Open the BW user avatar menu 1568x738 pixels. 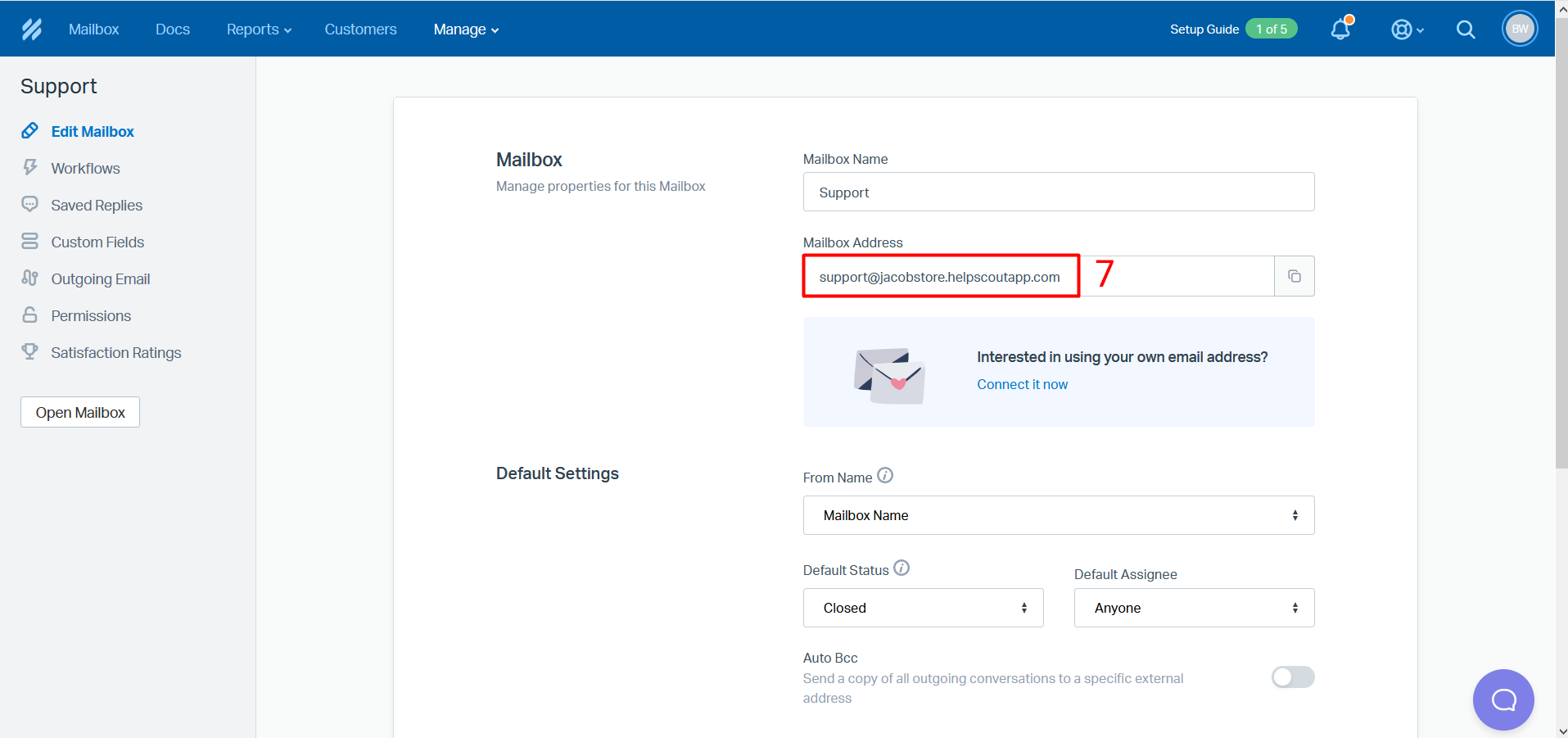[x=1520, y=29]
